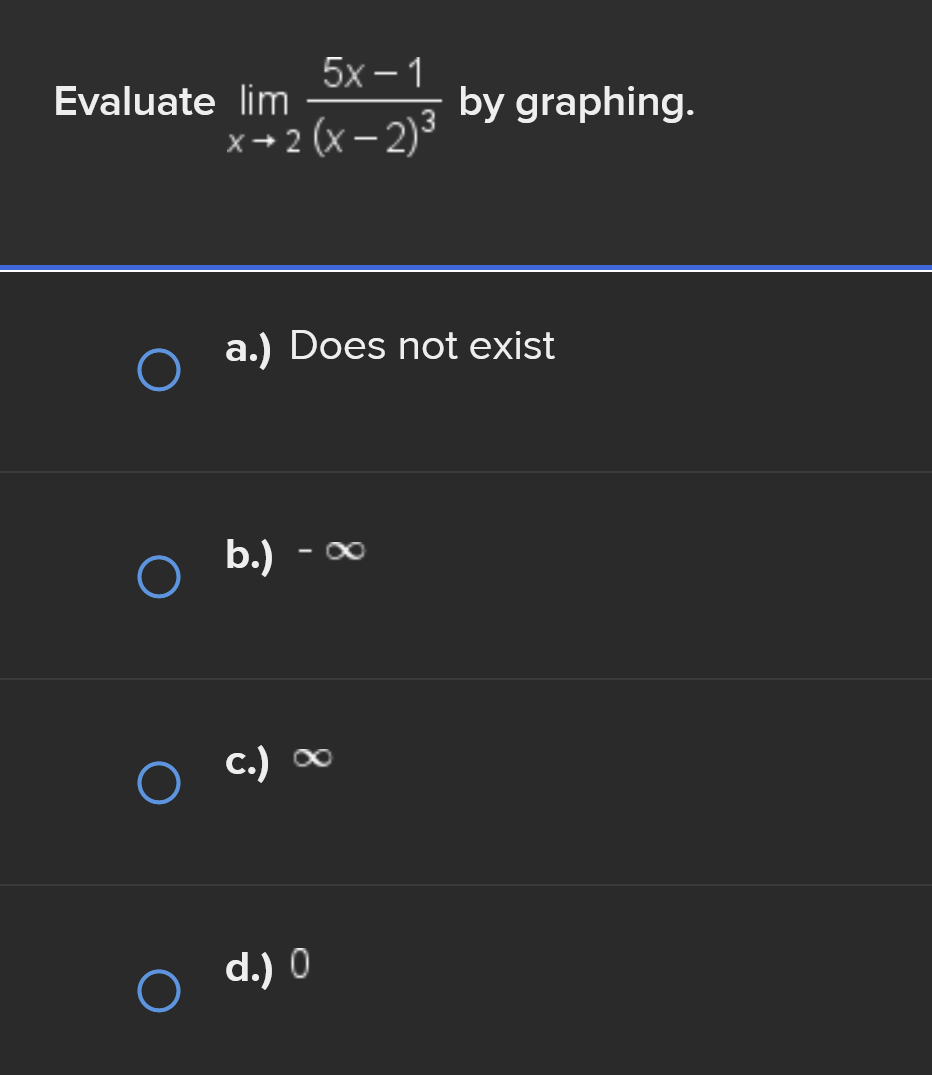Viewport: 932px width, 1075px height.
Task: Click the 'b.)' option label
Action: [249, 554]
